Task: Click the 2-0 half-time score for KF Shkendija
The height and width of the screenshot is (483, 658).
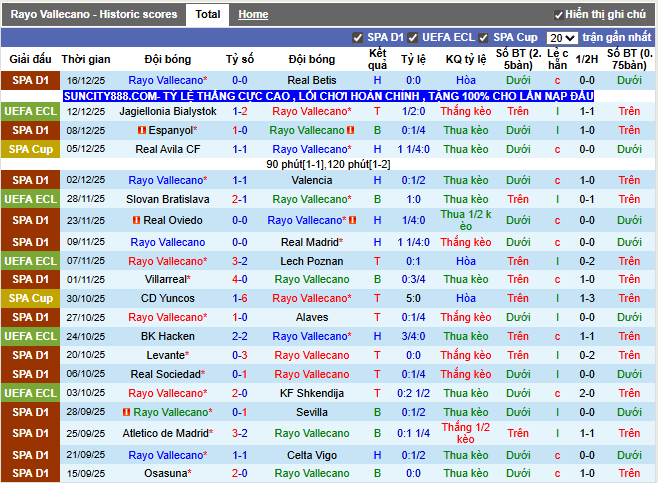Action: tap(587, 393)
